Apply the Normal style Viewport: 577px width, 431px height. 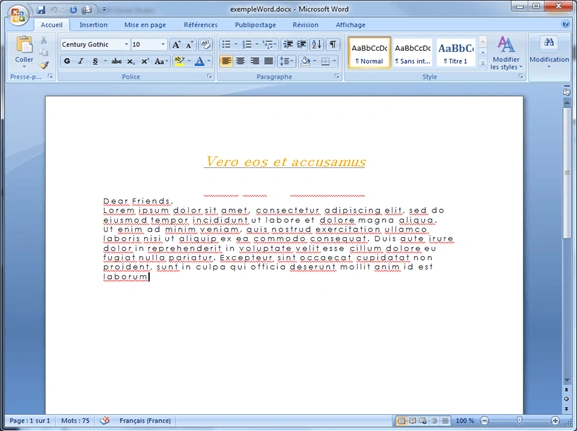[369, 52]
